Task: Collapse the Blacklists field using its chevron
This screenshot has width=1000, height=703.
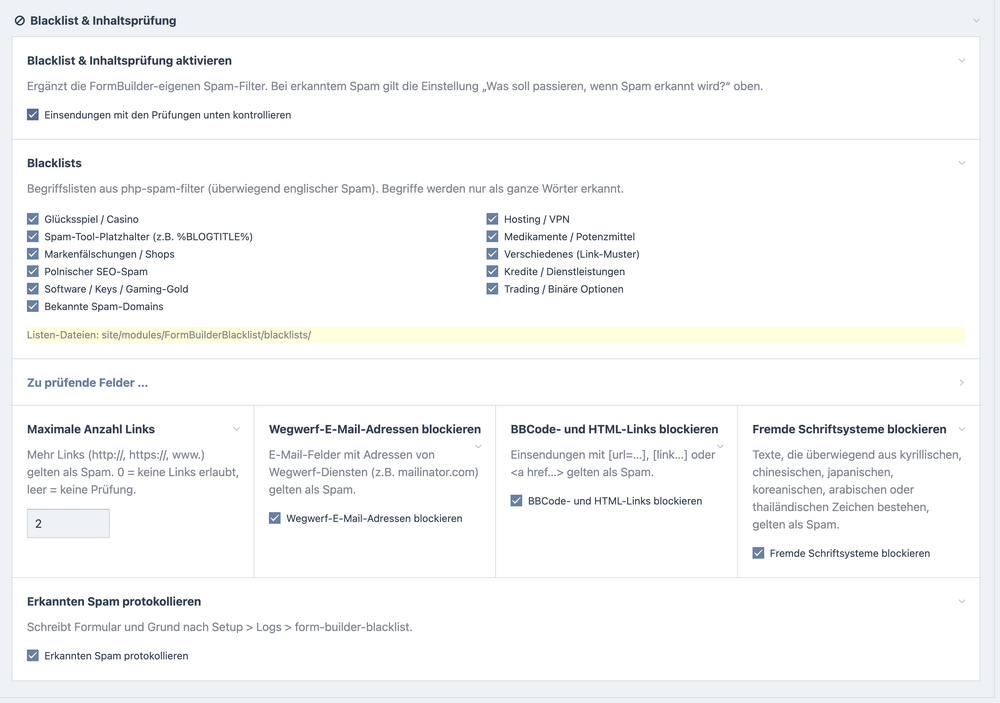Action: [x=962, y=163]
